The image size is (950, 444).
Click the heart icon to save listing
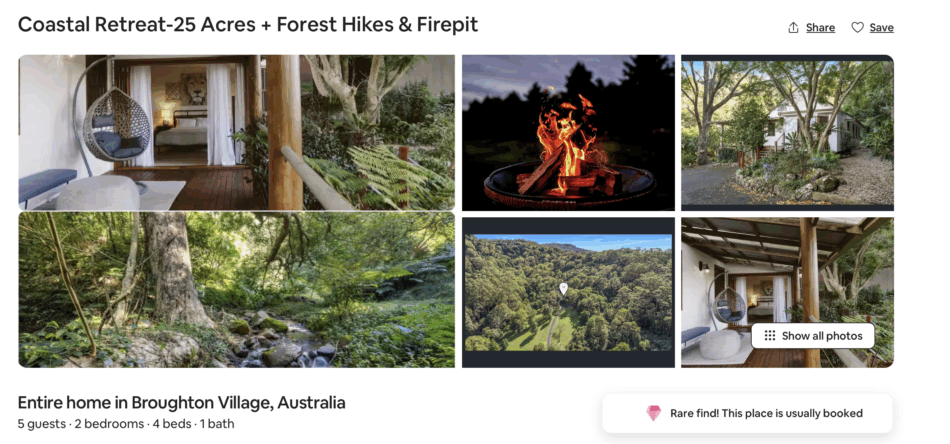(x=857, y=28)
